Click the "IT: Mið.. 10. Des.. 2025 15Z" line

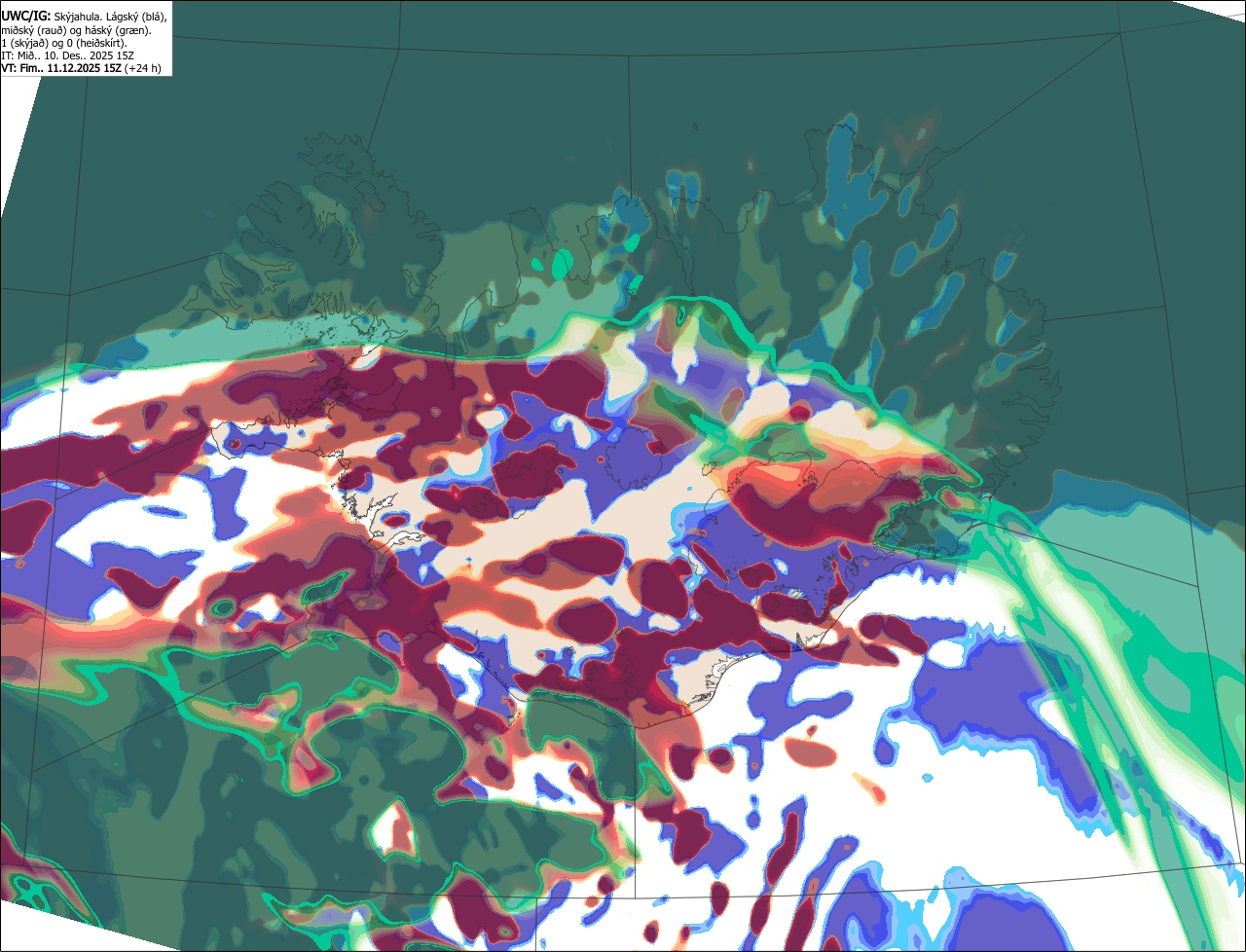pyautogui.click(x=66, y=55)
